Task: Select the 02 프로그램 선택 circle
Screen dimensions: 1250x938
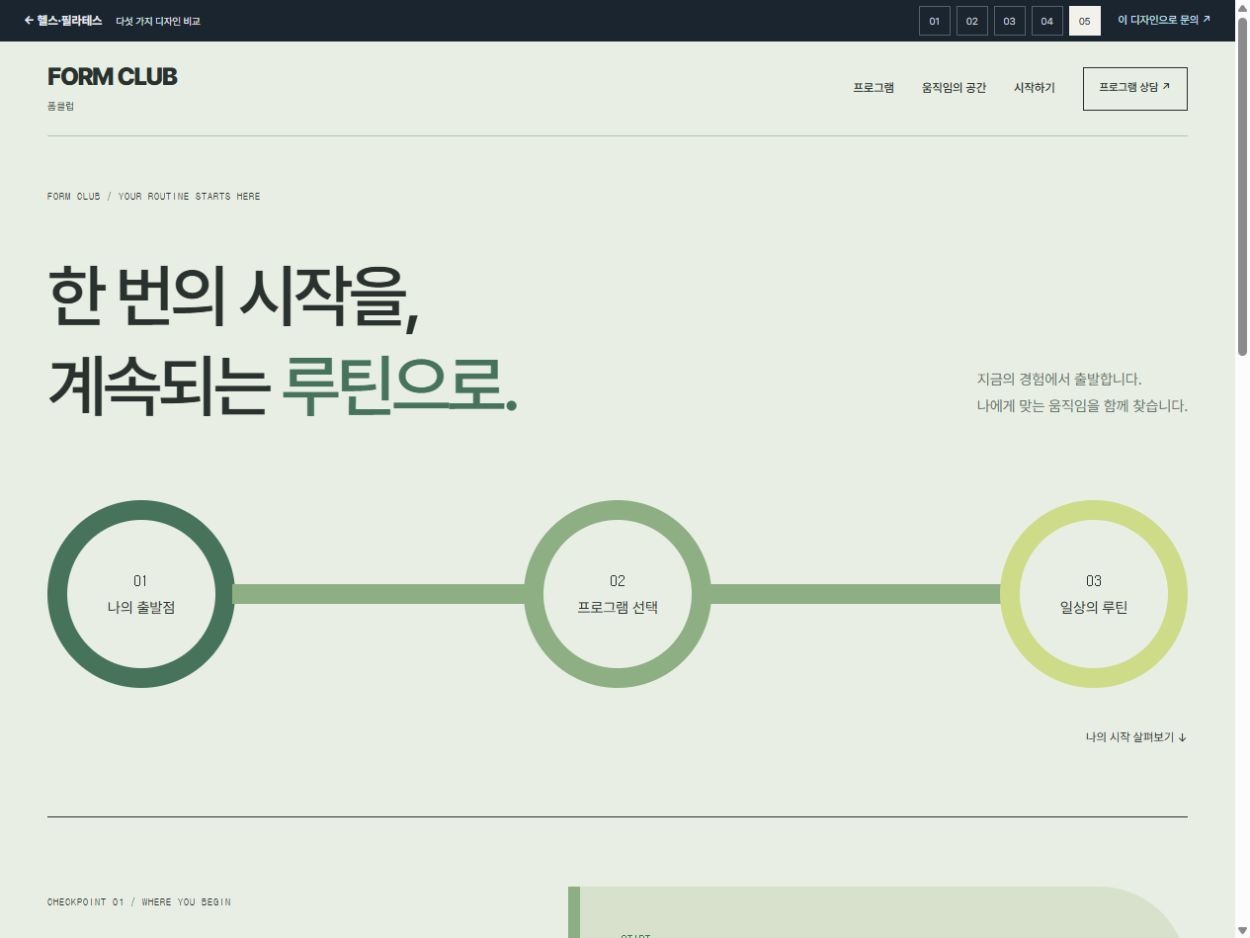Action: [x=618, y=594]
